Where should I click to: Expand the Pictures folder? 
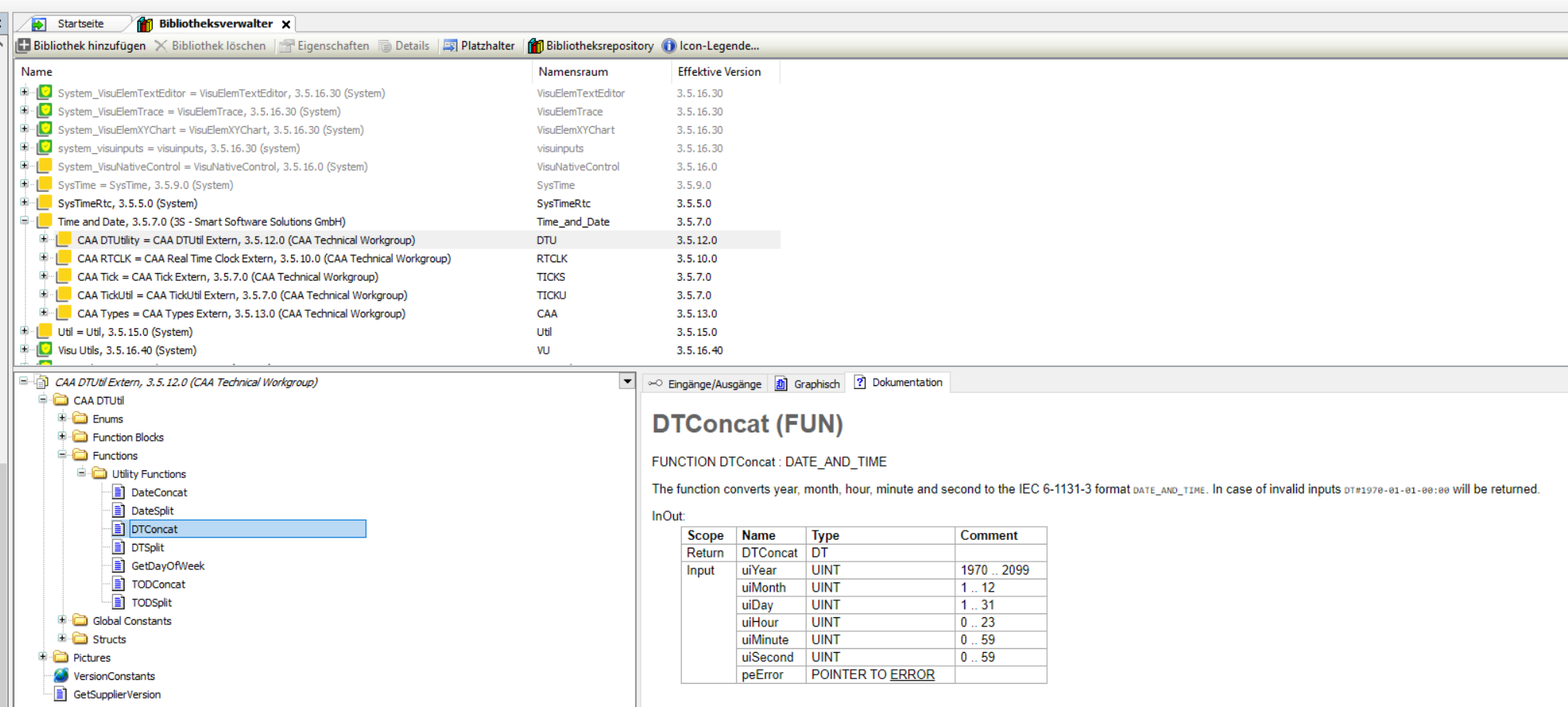point(43,657)
